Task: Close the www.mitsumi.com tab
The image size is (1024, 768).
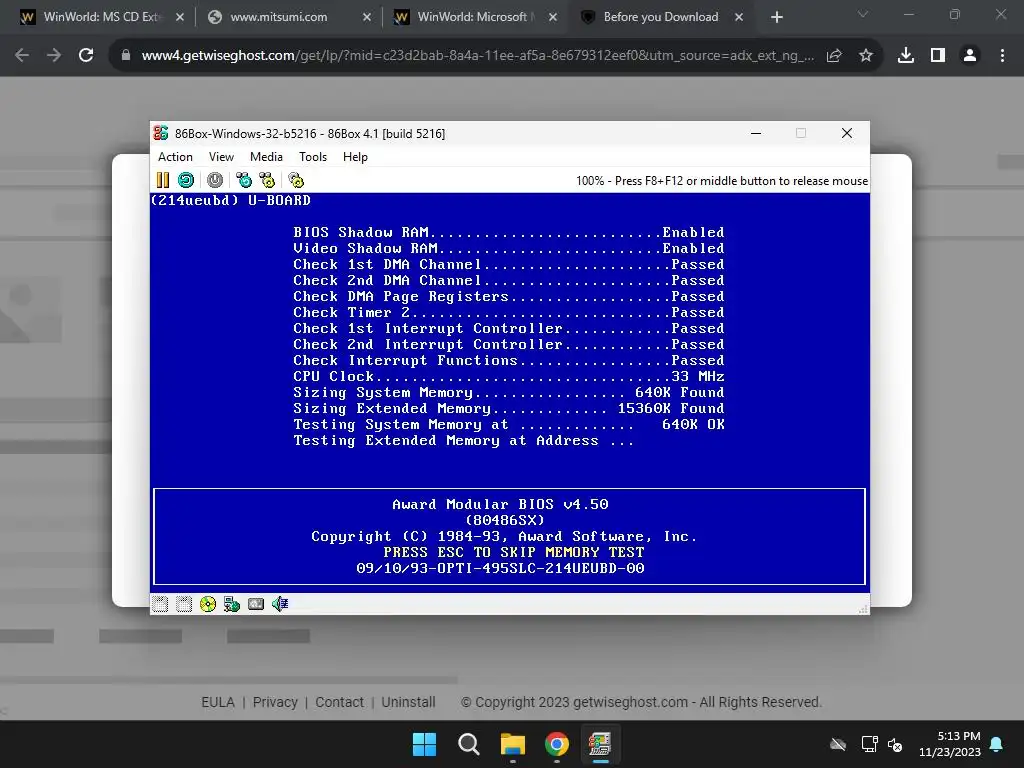Action: (366, 17)
